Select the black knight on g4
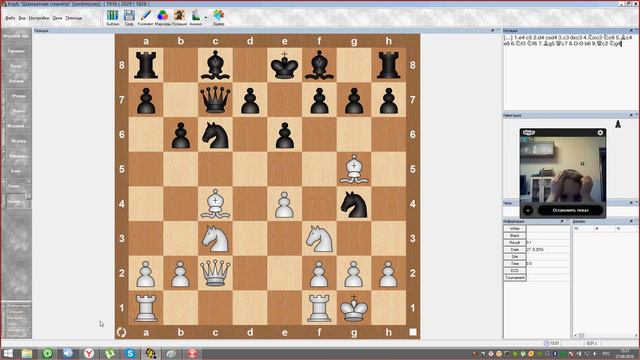Image resolution: width=640 pixels, height=360 pixels. pyautogui.click(x=354, y=204)
